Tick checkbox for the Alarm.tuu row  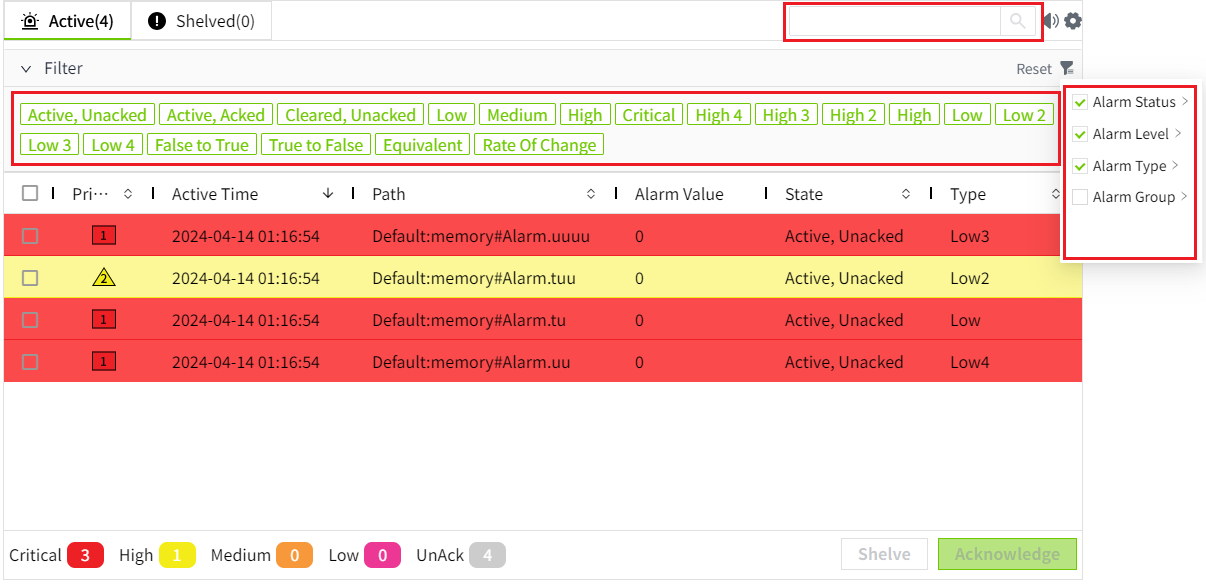(30, 278)
